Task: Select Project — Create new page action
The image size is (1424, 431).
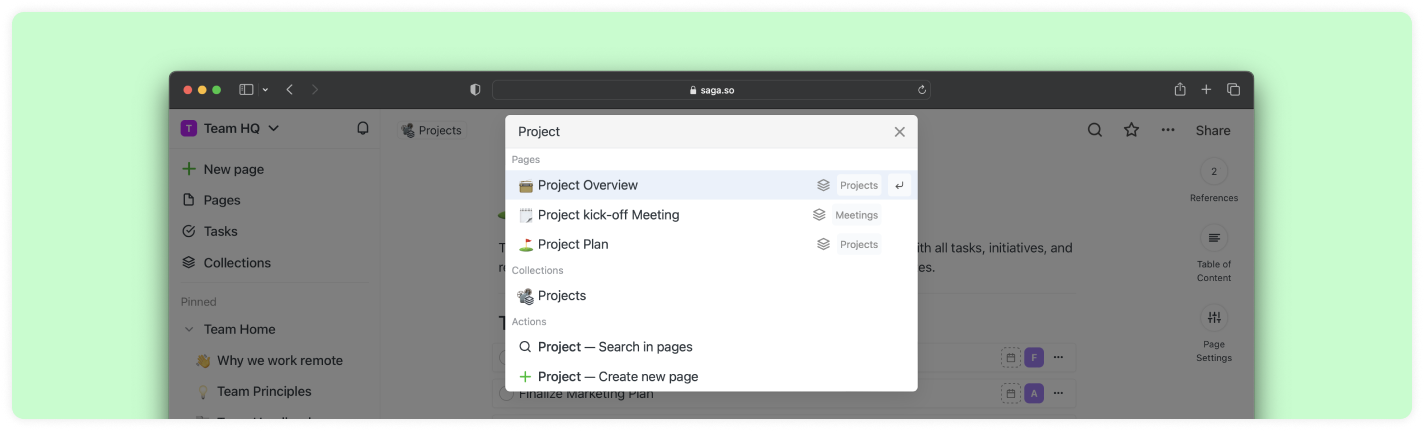Action: pos(617,377)
